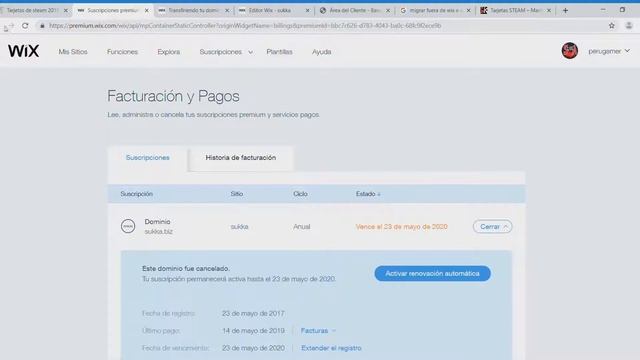Click the browser address bar URL

(x=245, y=26)
